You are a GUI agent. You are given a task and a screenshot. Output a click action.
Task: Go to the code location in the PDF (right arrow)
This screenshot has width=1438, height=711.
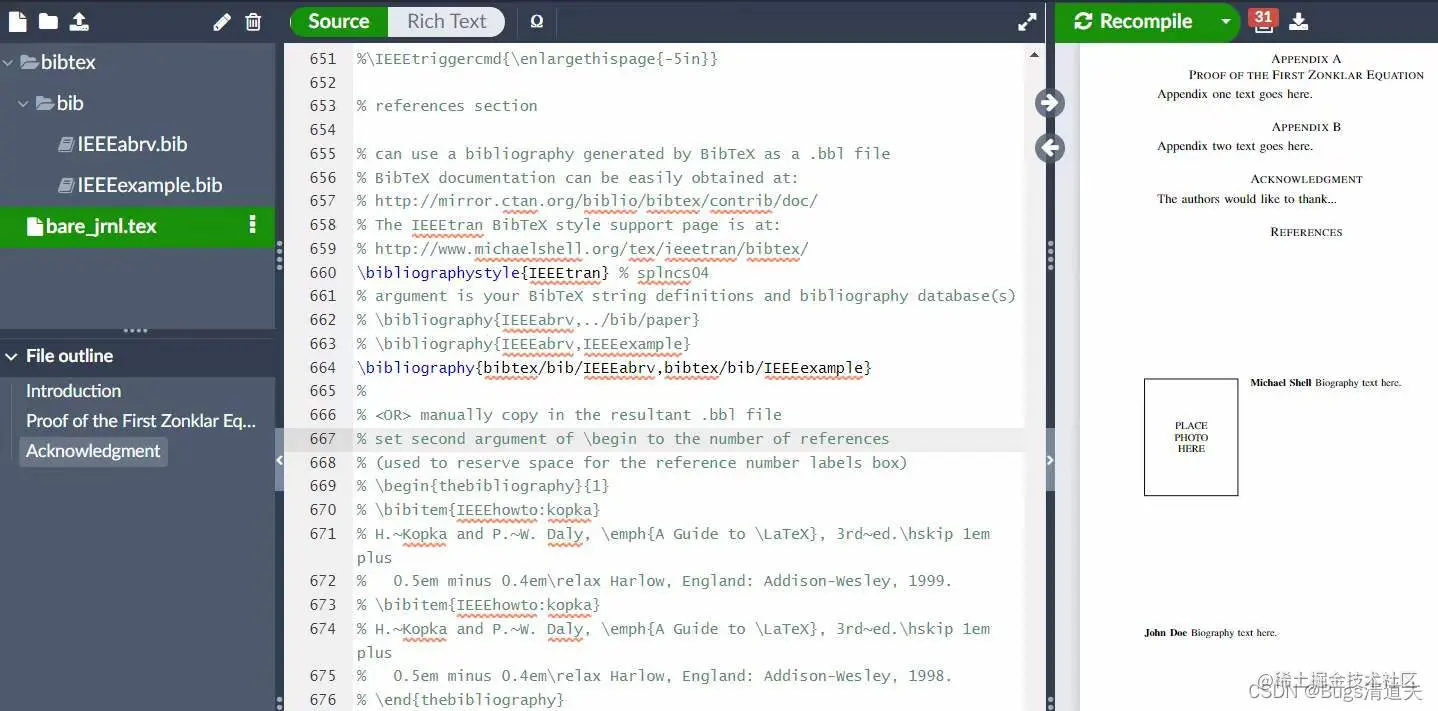click(1049, 102)
